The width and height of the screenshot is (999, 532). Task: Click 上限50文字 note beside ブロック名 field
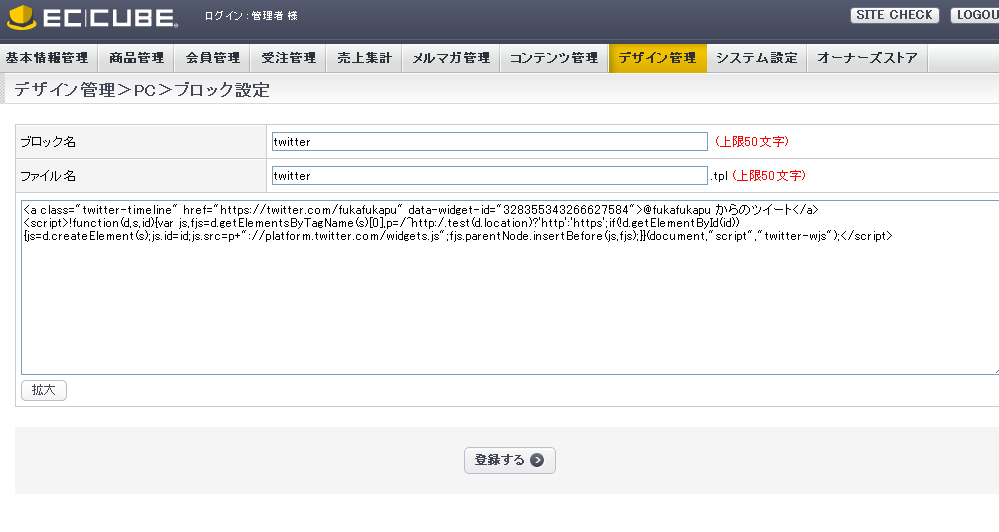[x=752, y=141]
